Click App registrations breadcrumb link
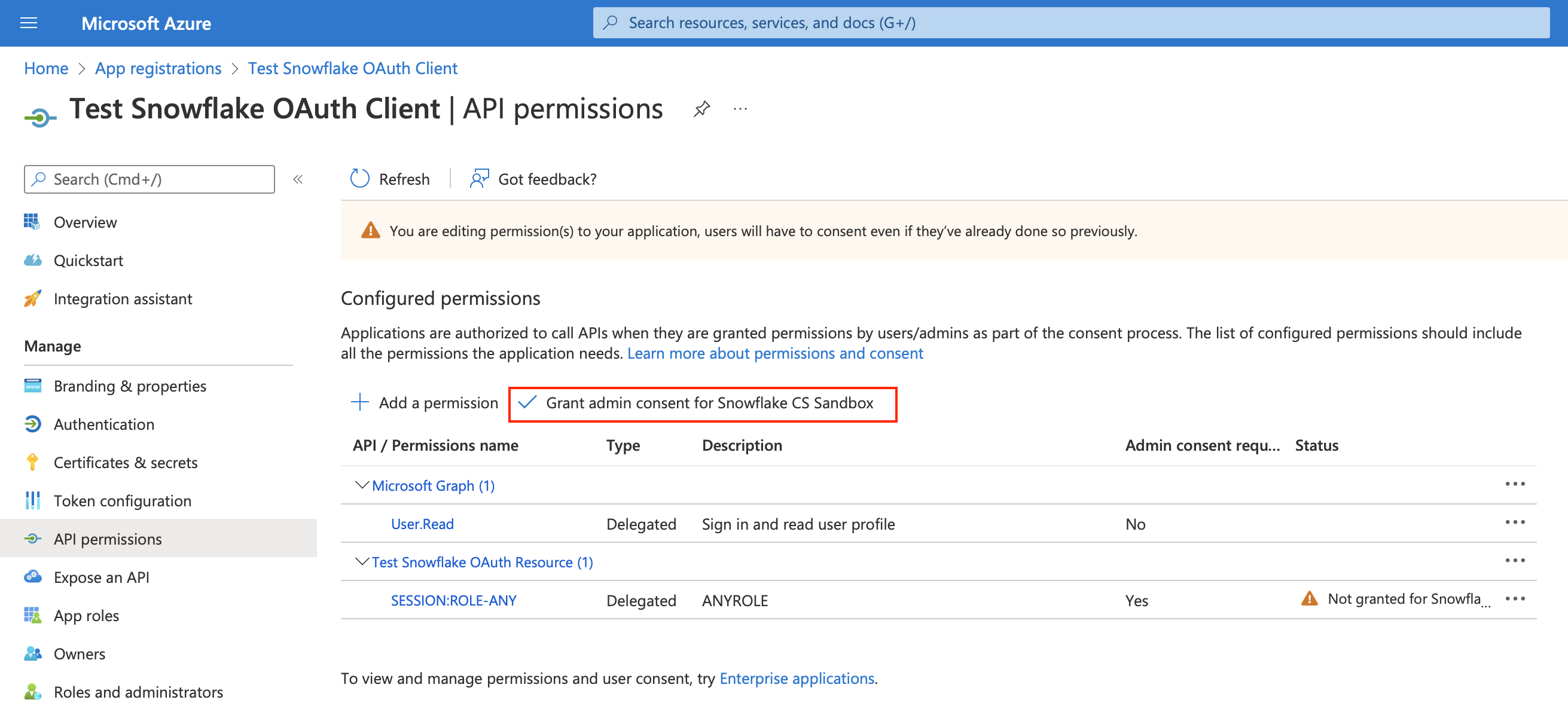Screen dimensions: 1568x709 pos(158,68)
